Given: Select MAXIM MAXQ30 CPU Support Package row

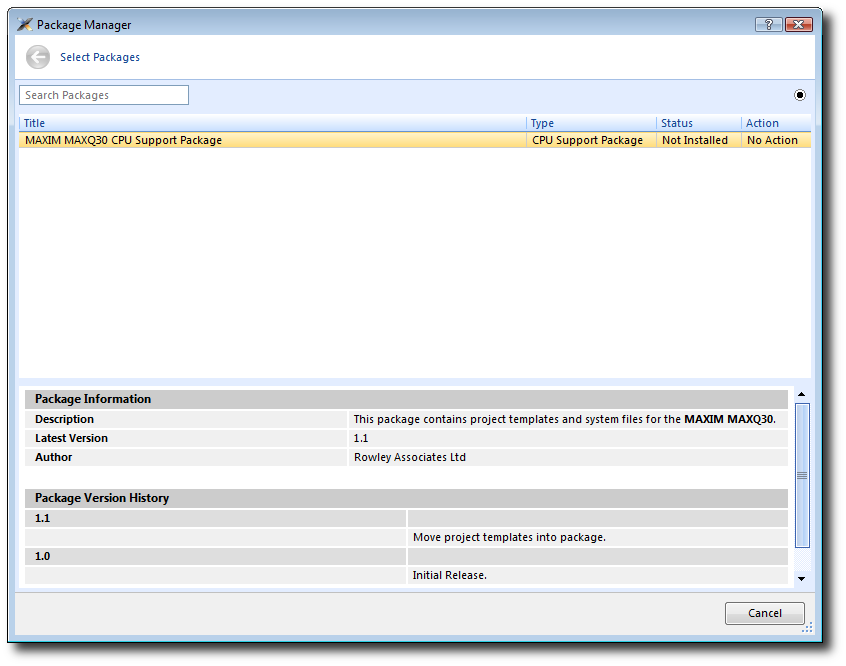Looking at the screenshot, I should pyautogui.click(x=415, y=140).
